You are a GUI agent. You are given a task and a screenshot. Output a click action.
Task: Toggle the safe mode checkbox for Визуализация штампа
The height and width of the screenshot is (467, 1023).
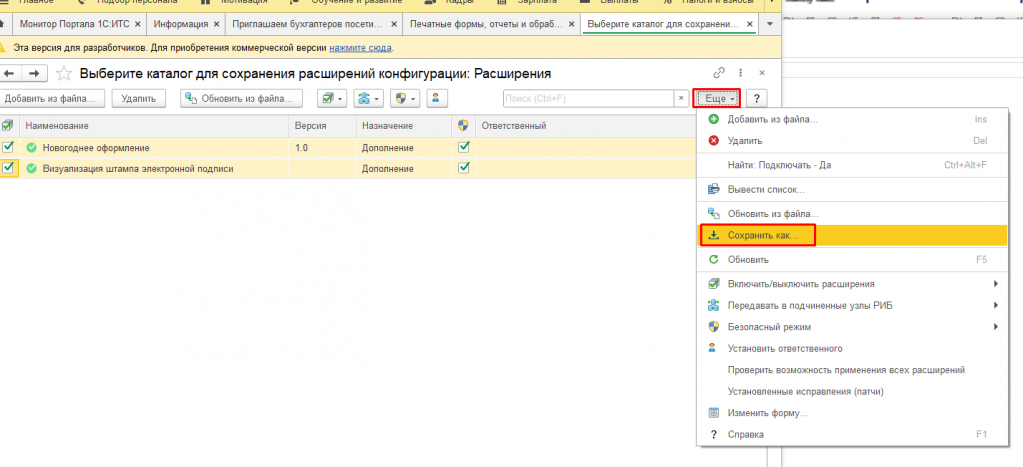click(x=464, y=168)
